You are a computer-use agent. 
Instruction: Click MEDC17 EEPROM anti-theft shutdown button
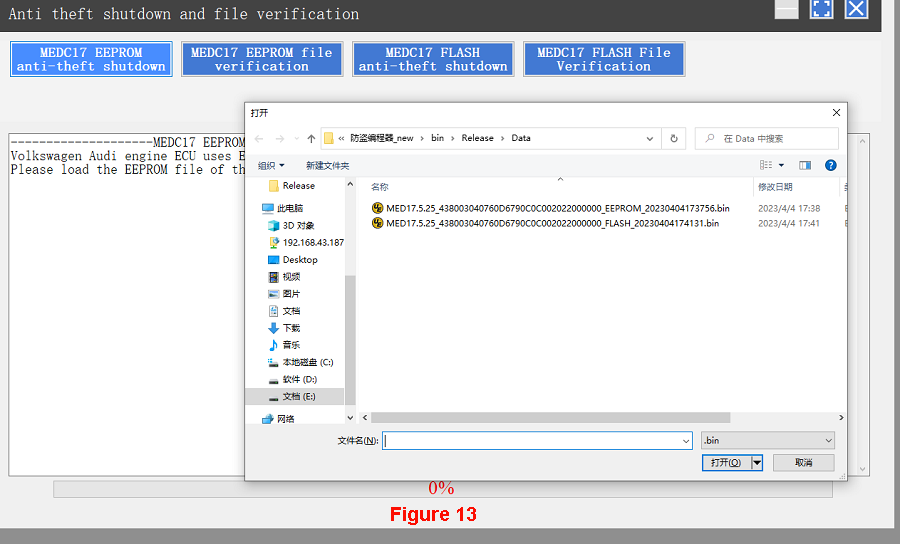(x=91, y=59)
